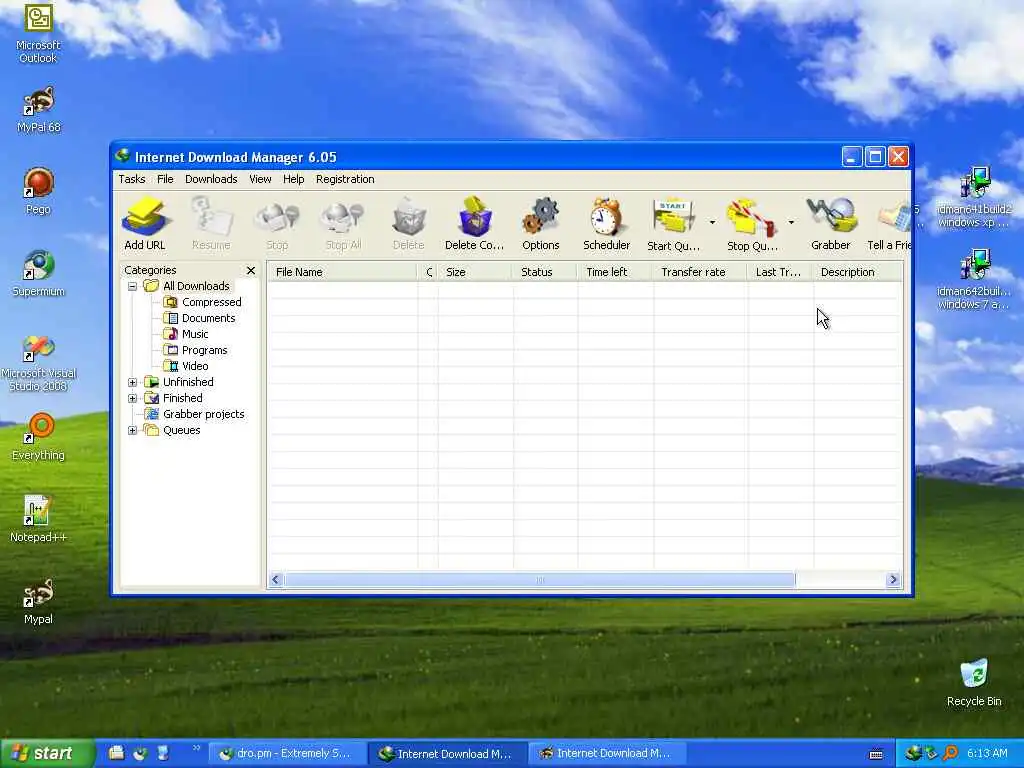Open the Scheduler clock icon
1024x768 pixels.
coord(607,224)
